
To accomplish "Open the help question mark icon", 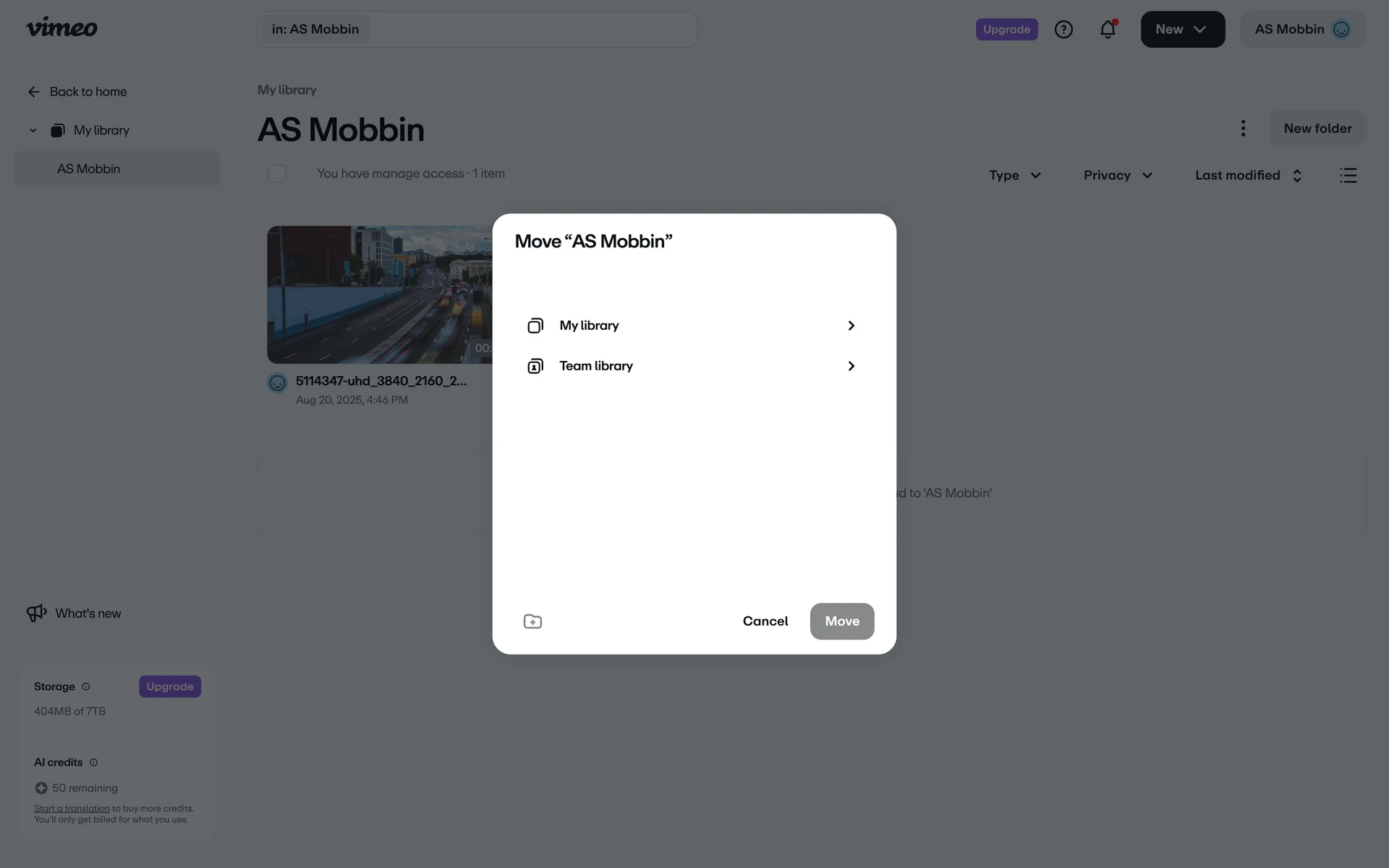I will click(1063, 29).
